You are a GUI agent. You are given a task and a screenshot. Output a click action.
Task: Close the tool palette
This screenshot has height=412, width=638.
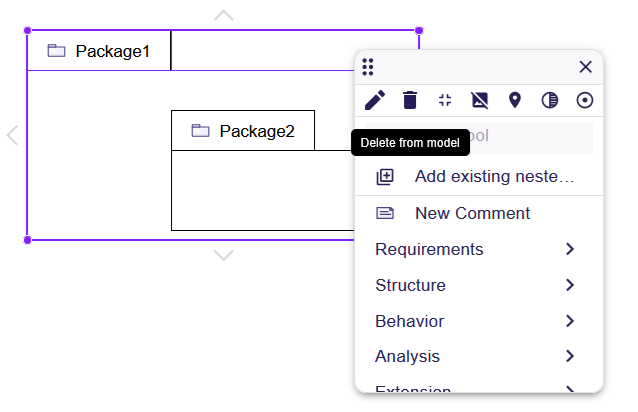click(586, 67)
